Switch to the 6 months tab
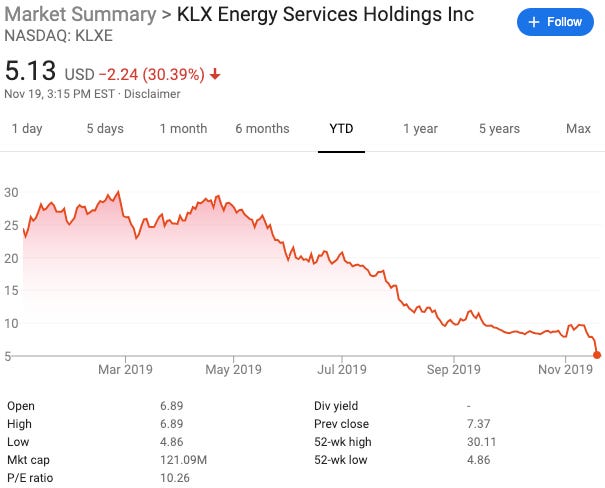 click(x=262, y=128)
